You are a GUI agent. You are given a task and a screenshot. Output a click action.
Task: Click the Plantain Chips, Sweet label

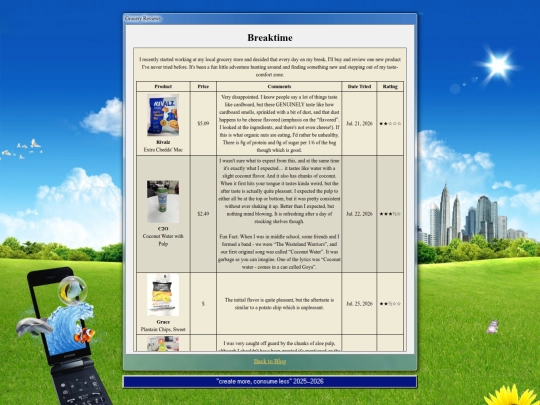point(163,330)
